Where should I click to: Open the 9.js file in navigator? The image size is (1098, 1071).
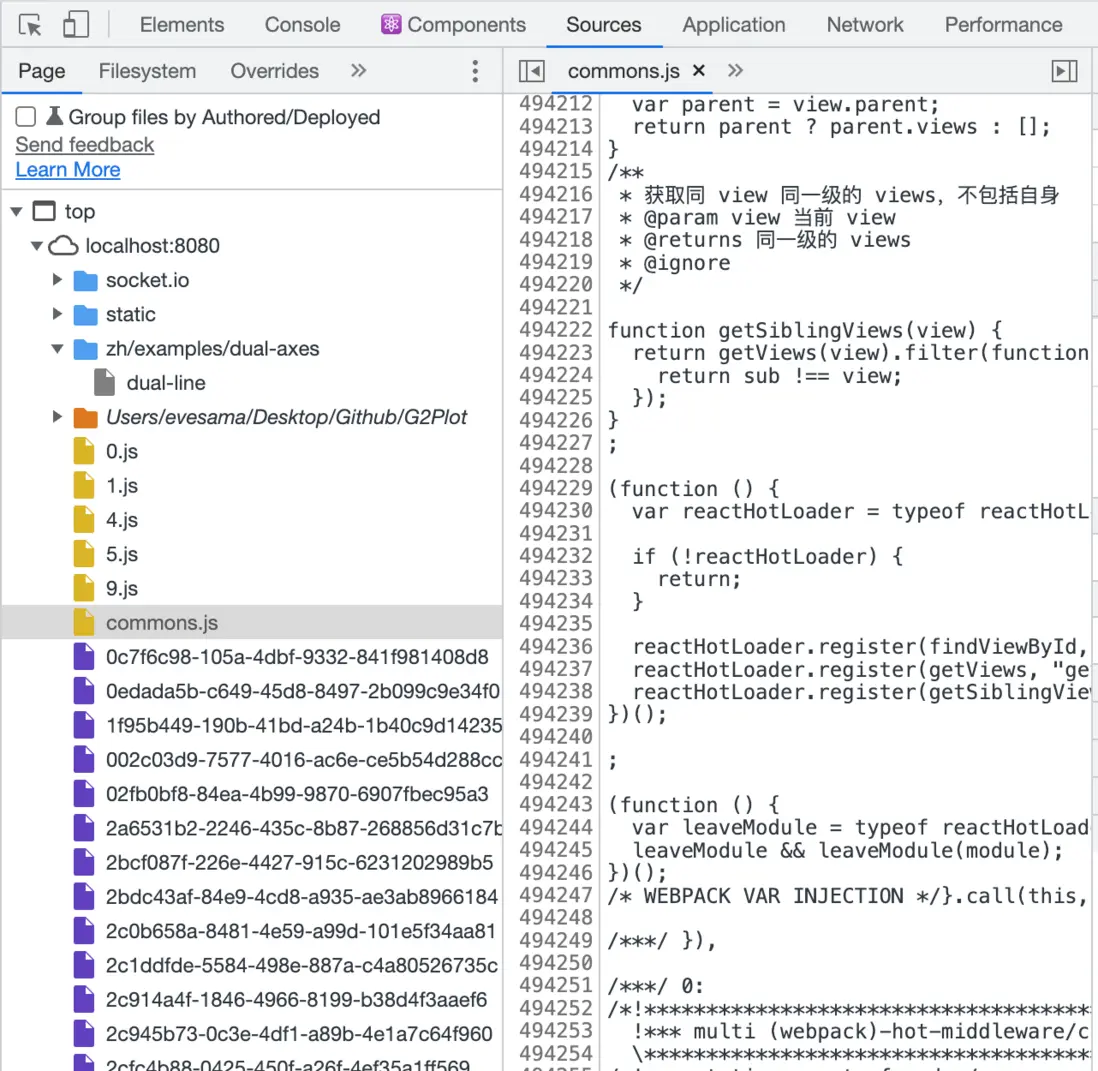coord(121,588)
